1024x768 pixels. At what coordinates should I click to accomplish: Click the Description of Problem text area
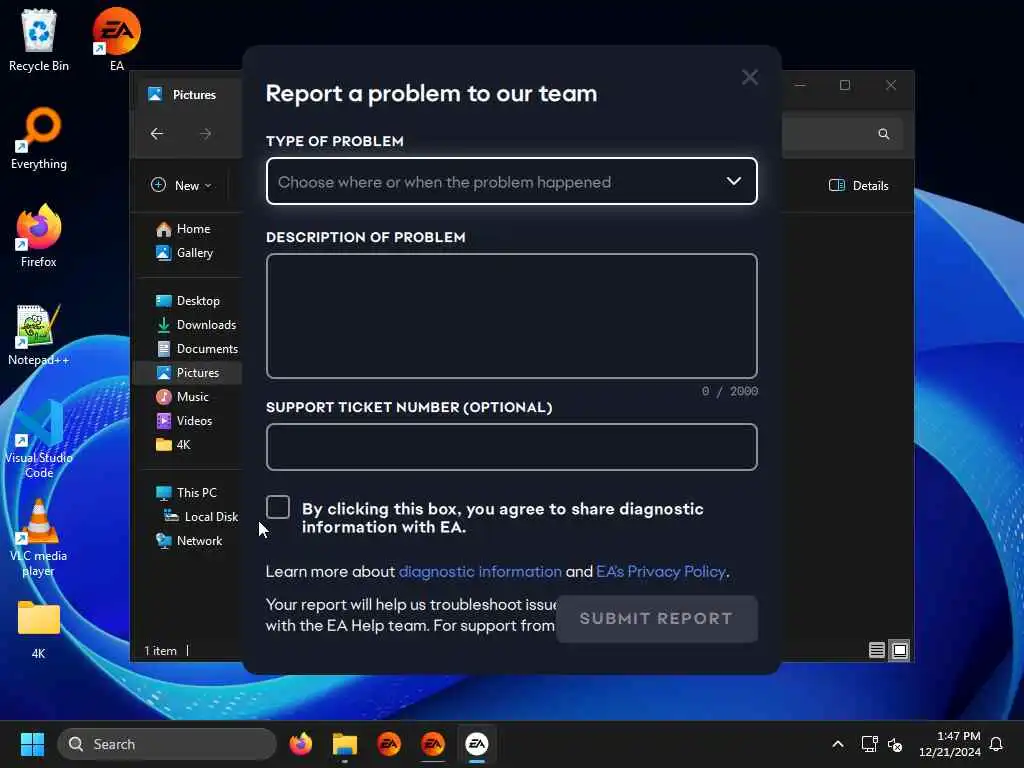pyautogui.click(x=511, y=316)
